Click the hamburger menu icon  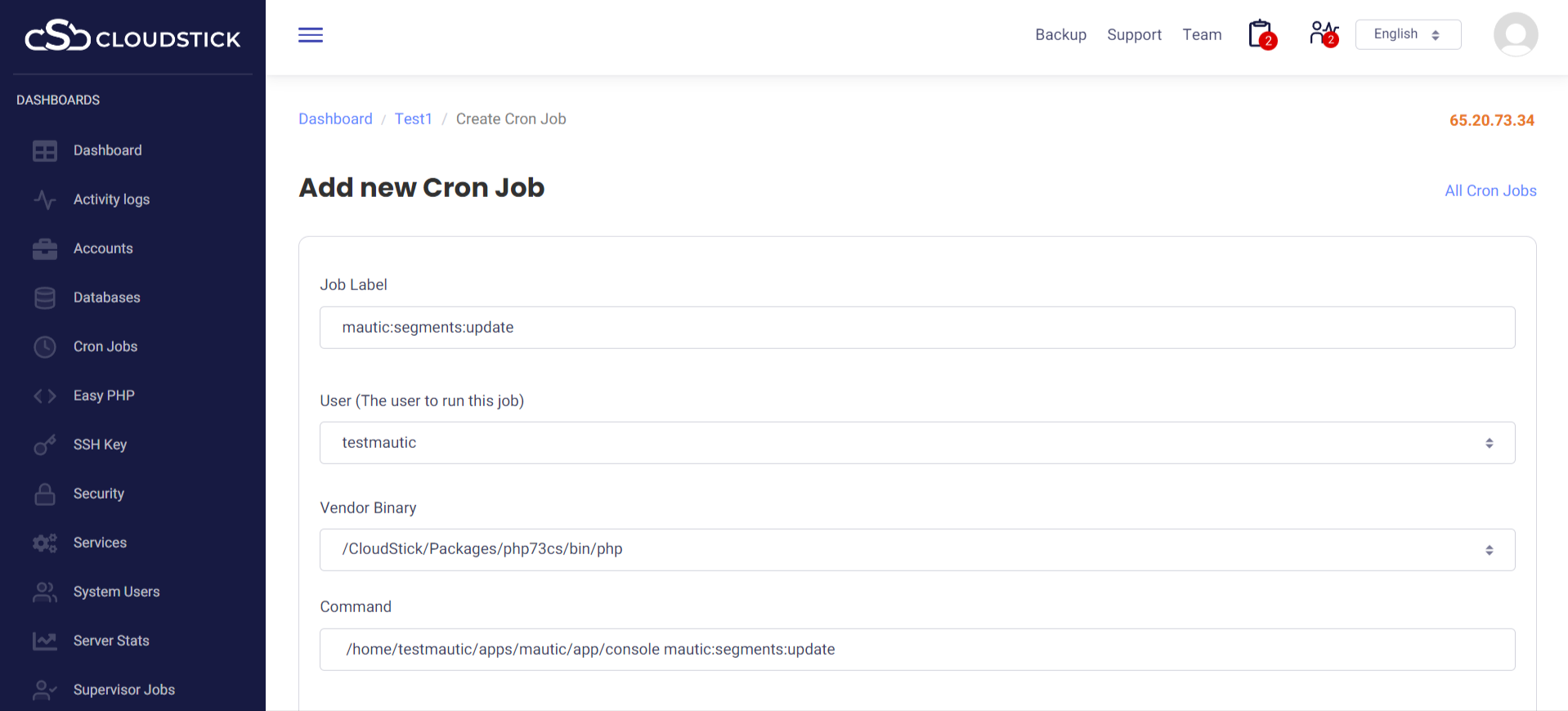click(x=310, y=35)
